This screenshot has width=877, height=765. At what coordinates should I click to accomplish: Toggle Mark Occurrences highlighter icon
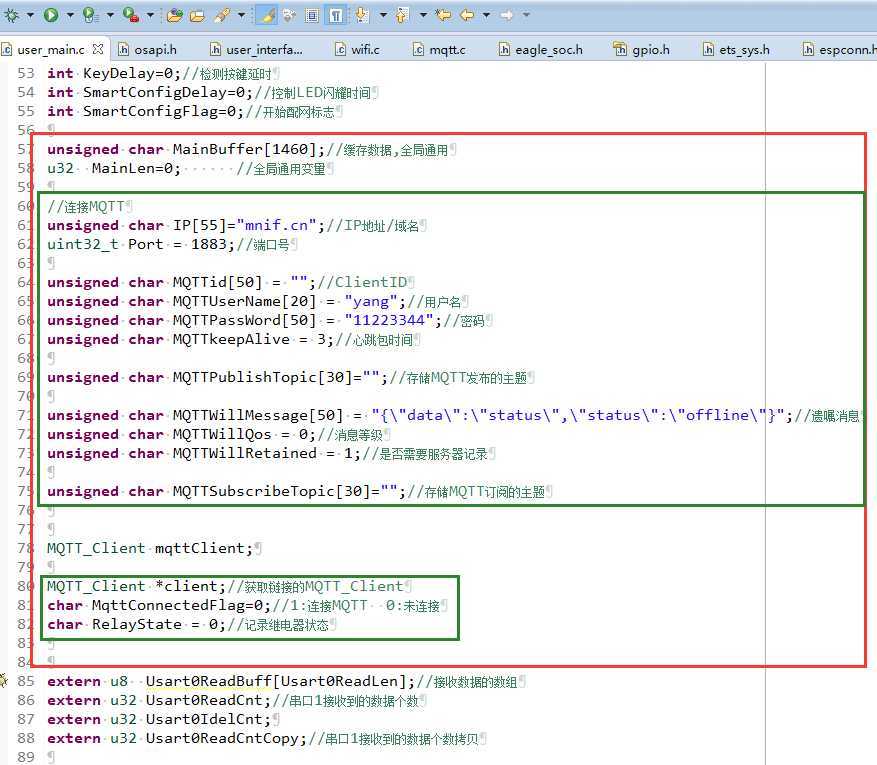[267, 15]
